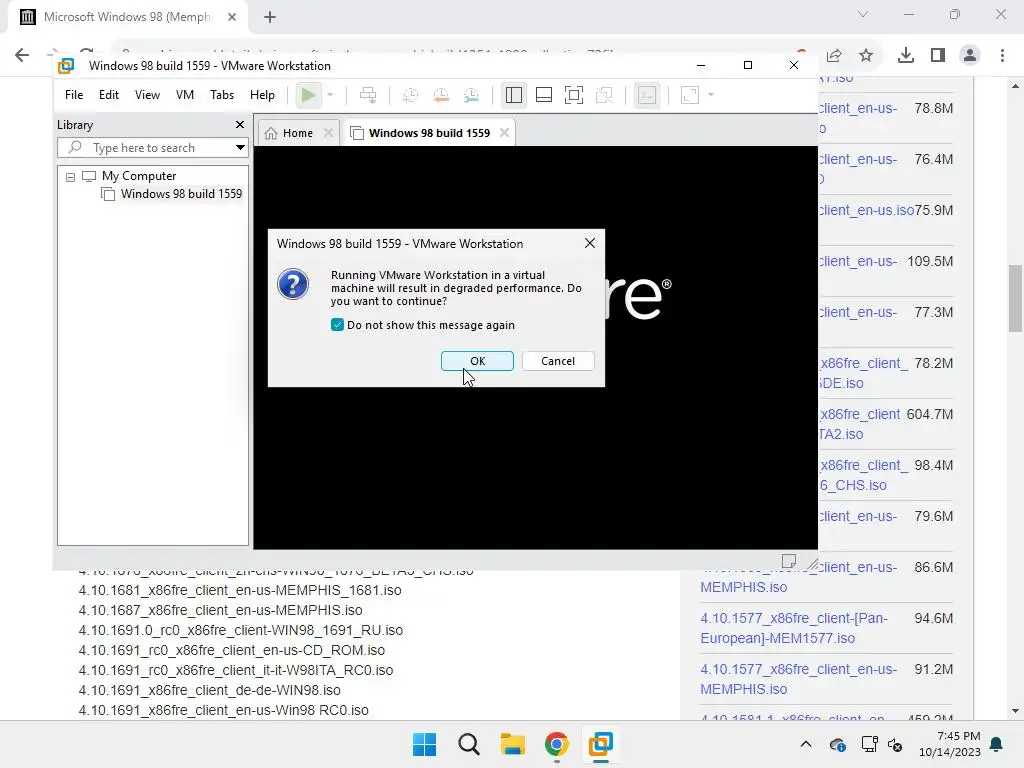Open the VM menu

pos(185,95)
